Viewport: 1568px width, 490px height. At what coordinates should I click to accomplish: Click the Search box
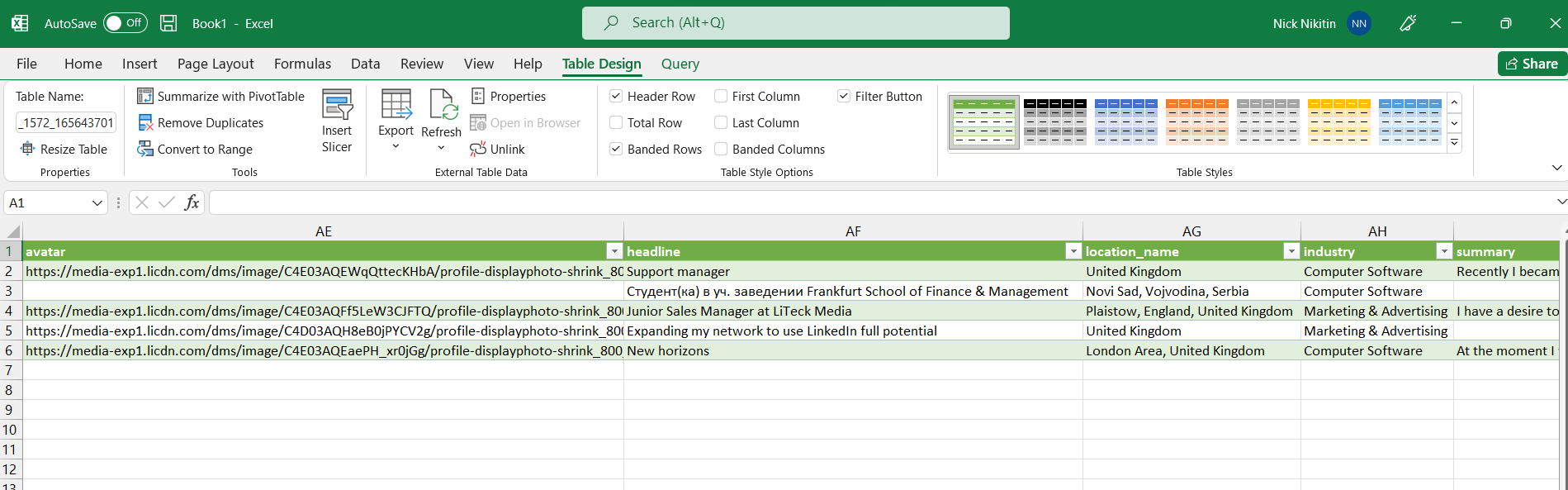[796, 23]
